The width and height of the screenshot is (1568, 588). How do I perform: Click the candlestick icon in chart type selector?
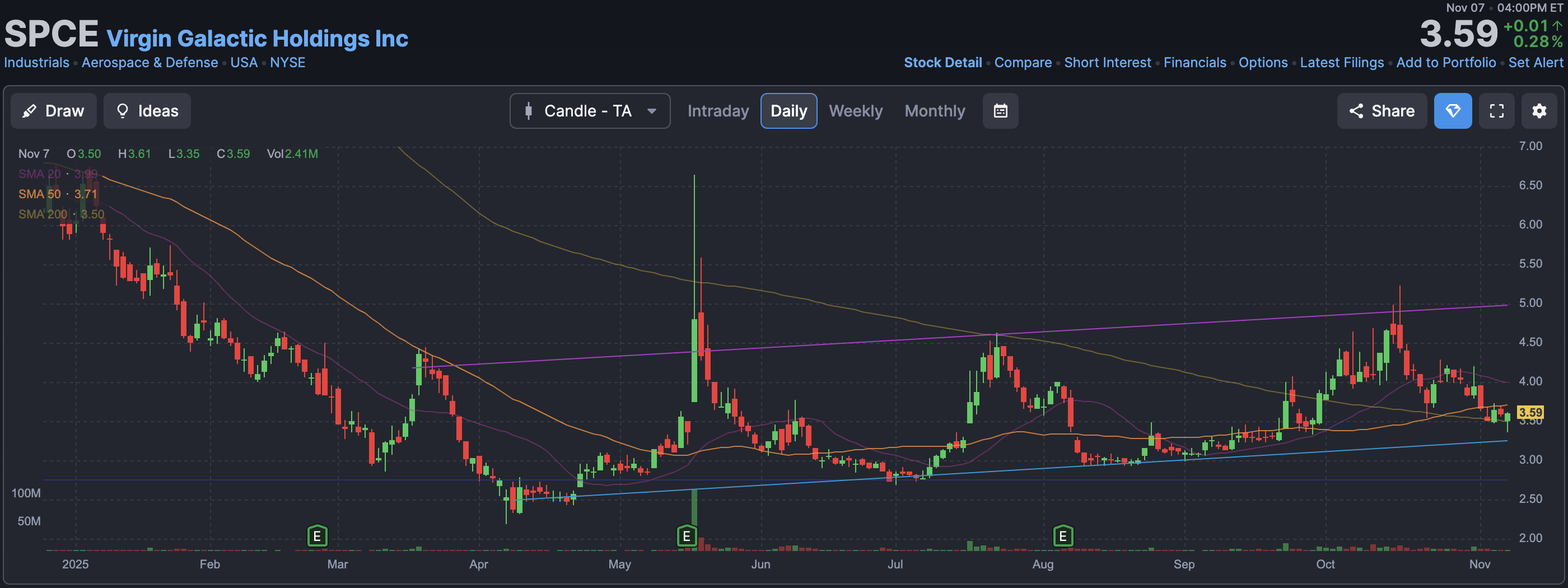click(x=528, y=111)
